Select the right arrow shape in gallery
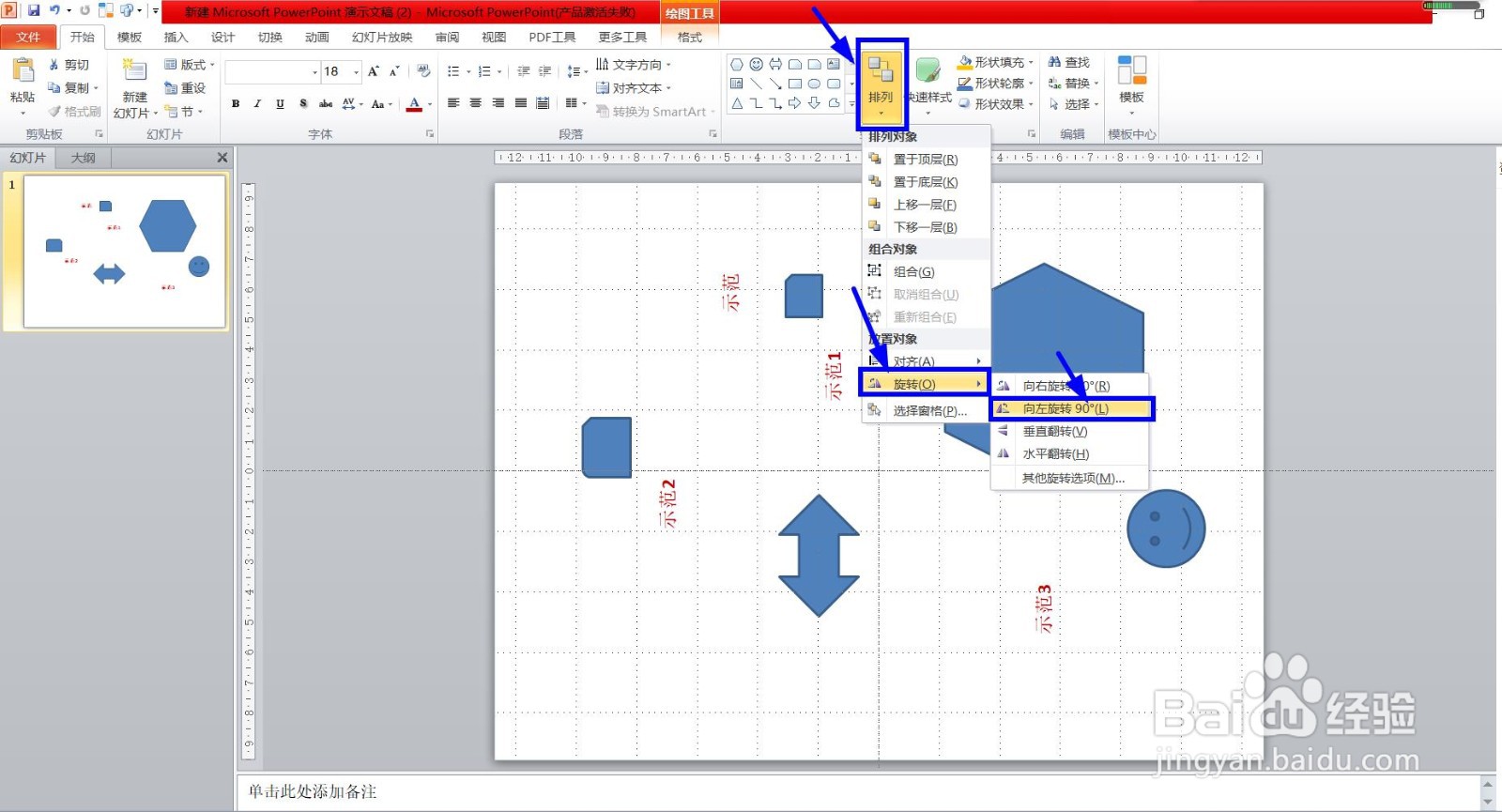This screenshot has width=1502, height=812. (795, 103)
